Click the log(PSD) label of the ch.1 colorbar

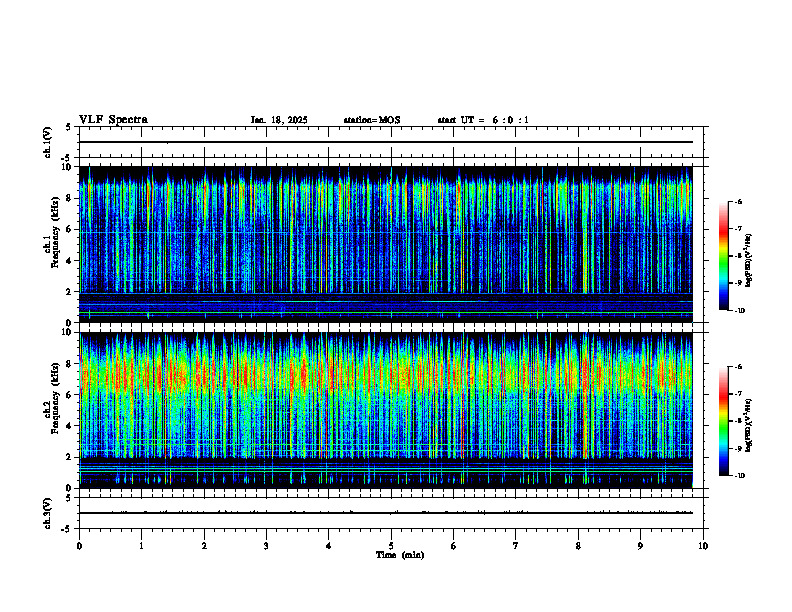coord(749,261)
